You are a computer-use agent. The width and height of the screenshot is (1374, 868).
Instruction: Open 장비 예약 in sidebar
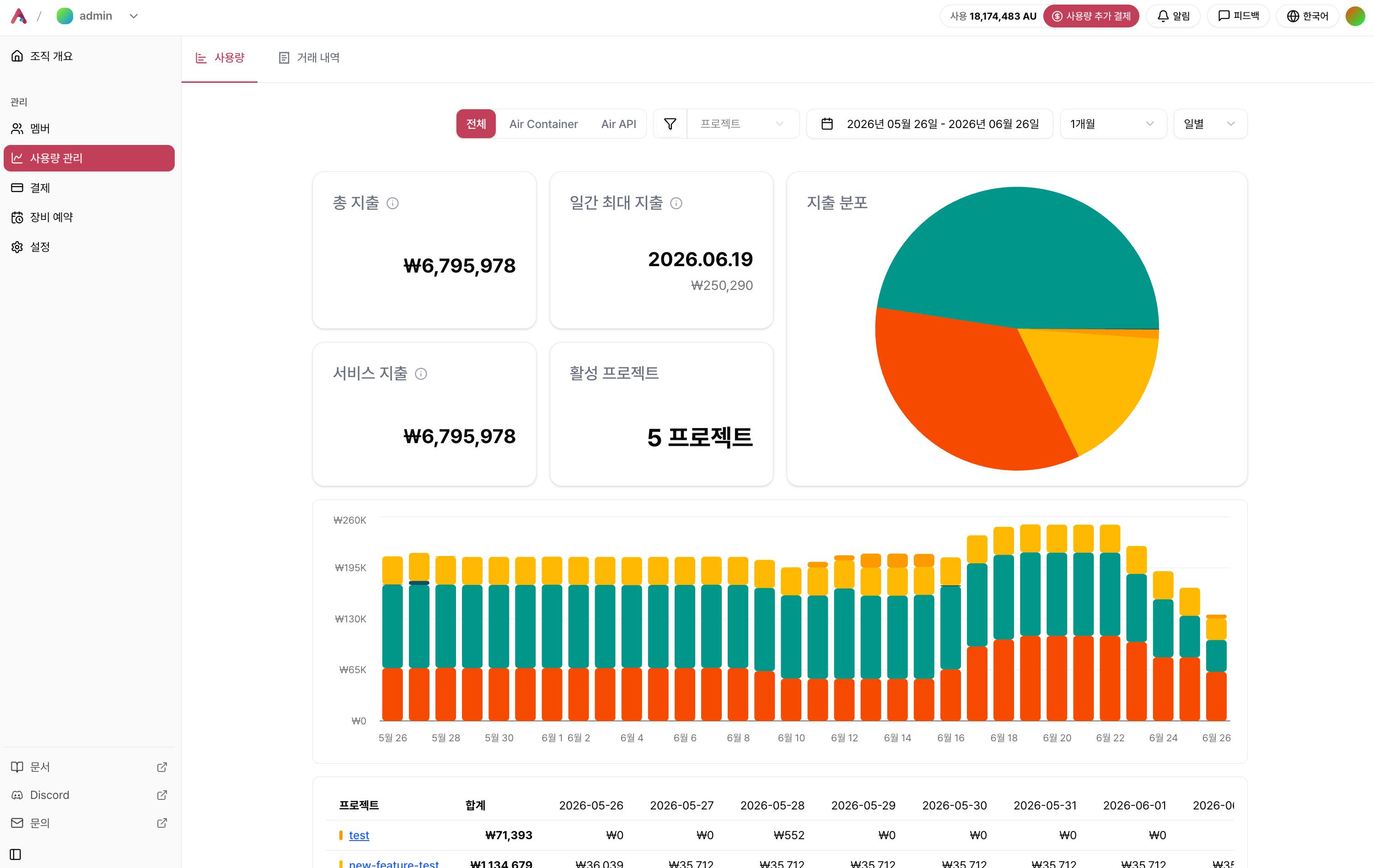click(x=89, y=217)
